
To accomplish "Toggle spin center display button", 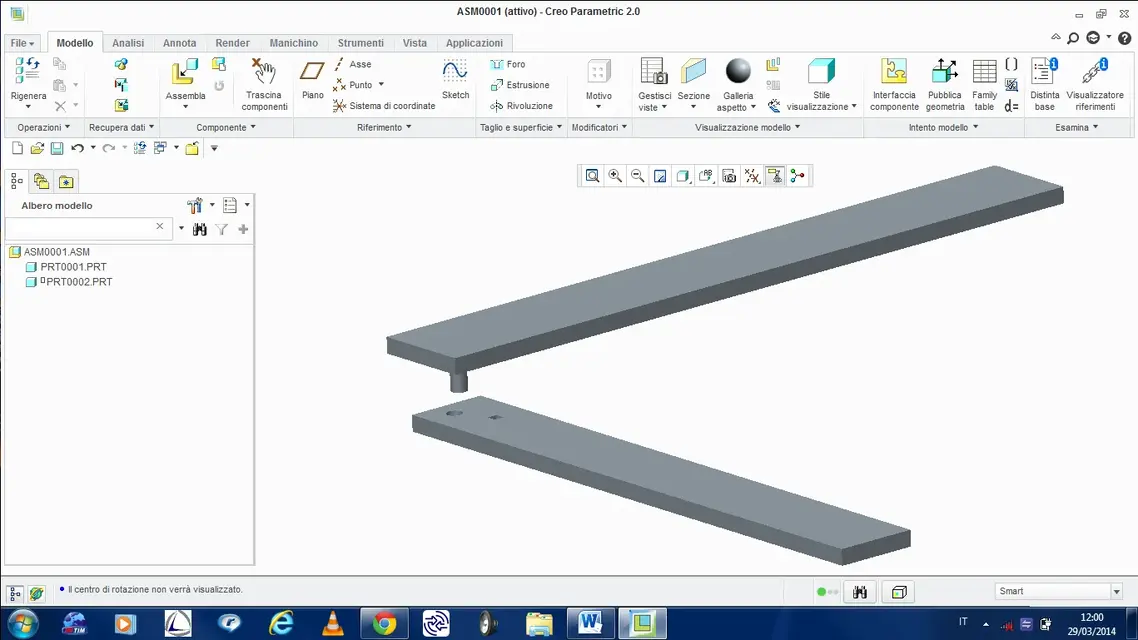I will click(x=797, y=176).
